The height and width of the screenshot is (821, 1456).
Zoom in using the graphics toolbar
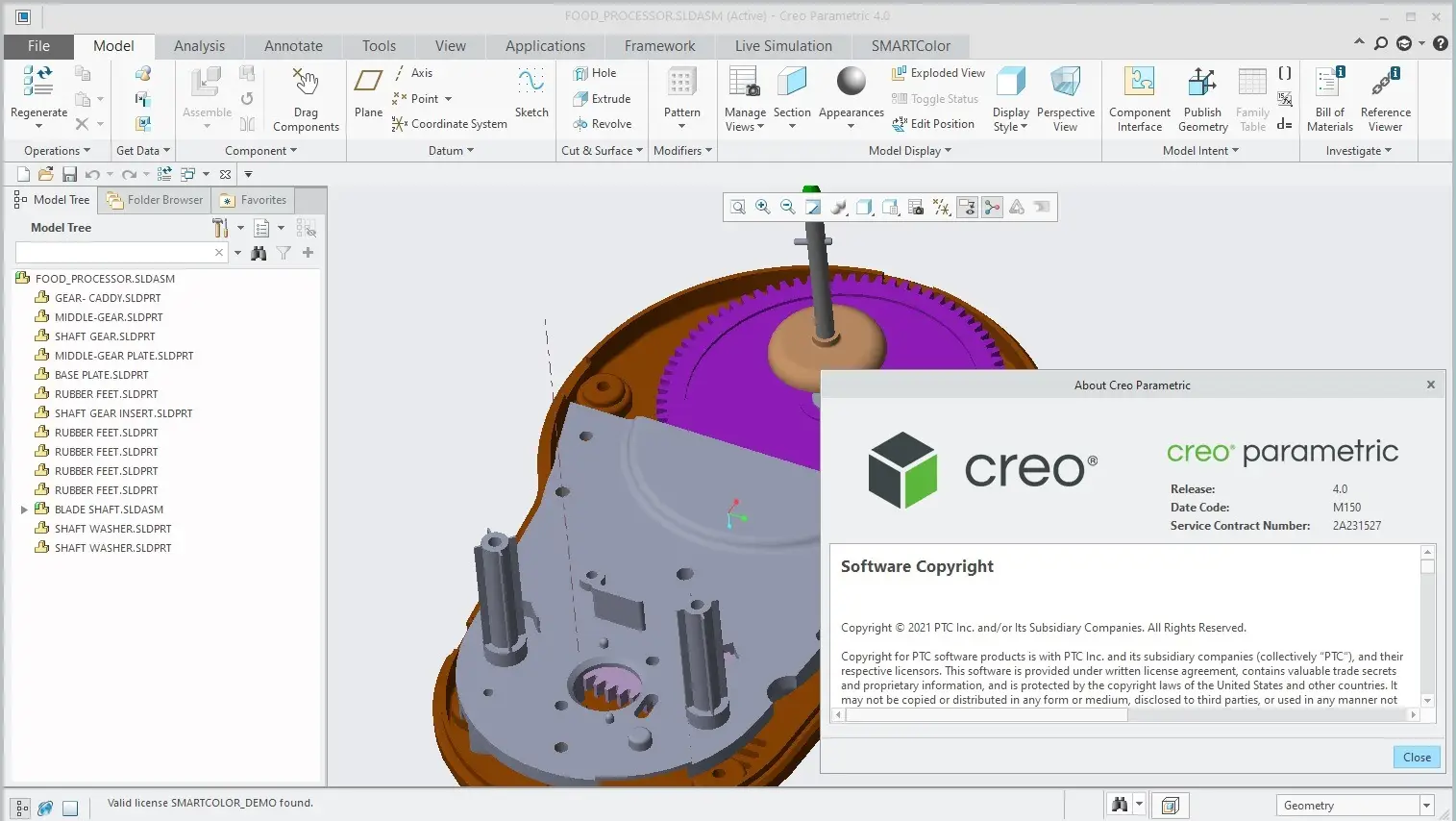763,208
